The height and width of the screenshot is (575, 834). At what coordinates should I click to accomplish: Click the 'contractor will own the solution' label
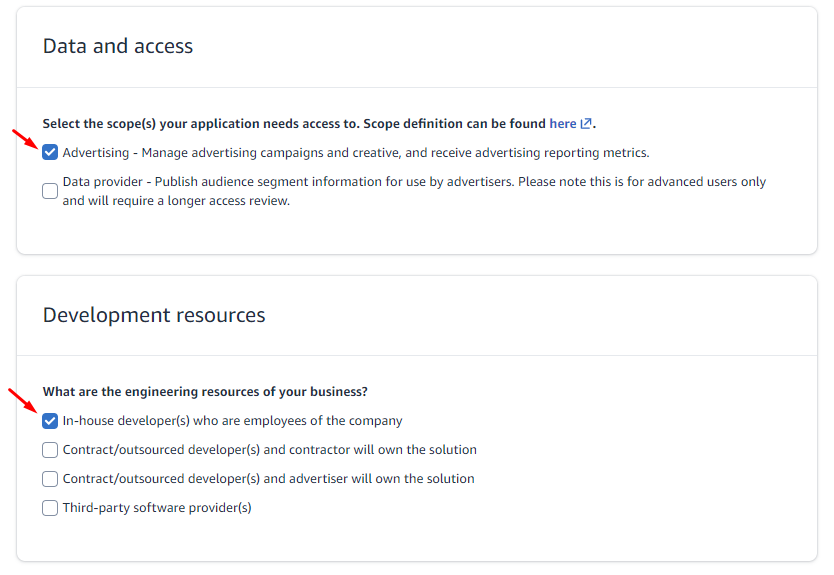tap(269, 450)
